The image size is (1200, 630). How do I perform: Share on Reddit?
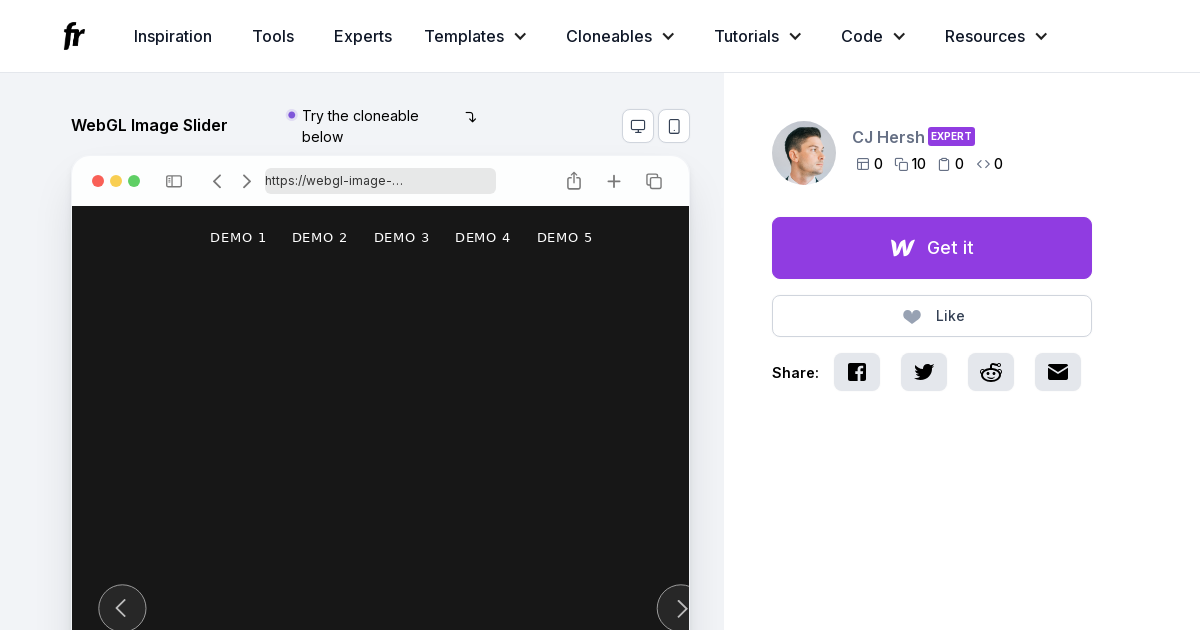pyautogui.click(x=991, y=372)
